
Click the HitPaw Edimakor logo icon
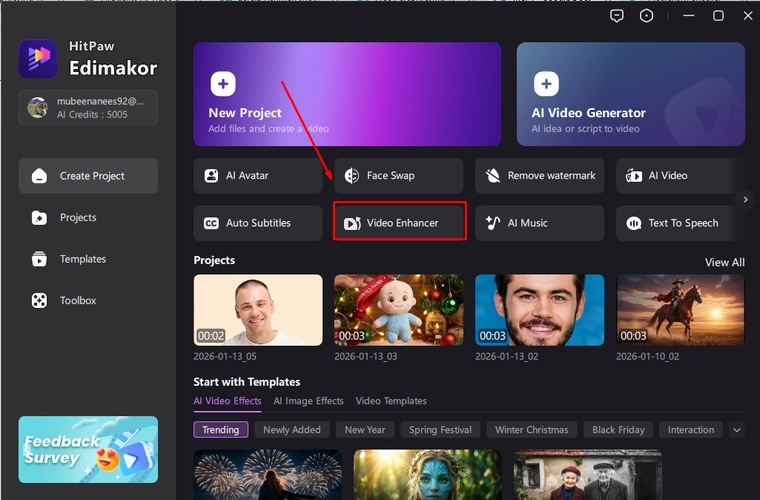[38, 58]
